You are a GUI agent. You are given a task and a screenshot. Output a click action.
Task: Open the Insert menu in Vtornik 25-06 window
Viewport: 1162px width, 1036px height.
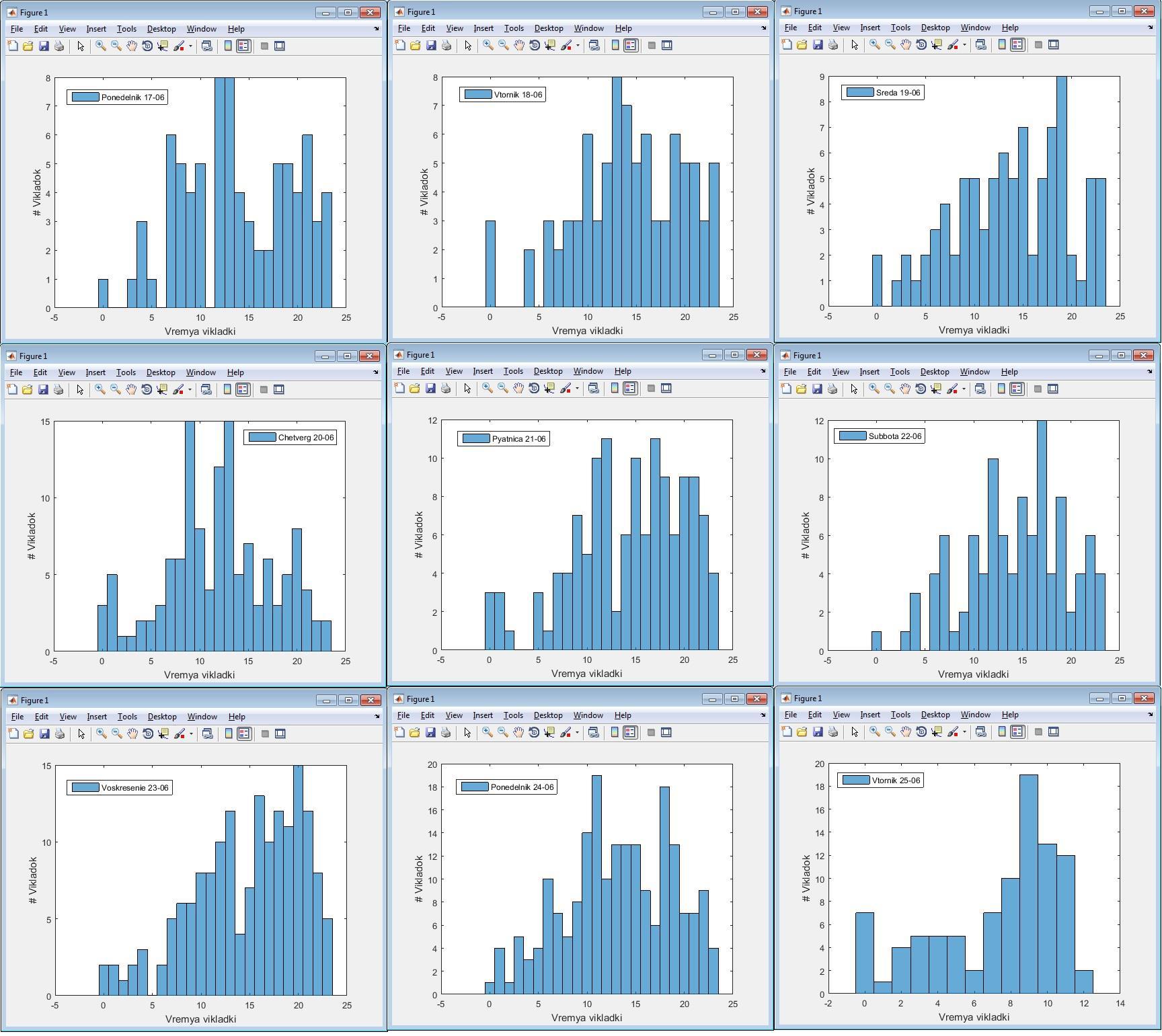869,715
